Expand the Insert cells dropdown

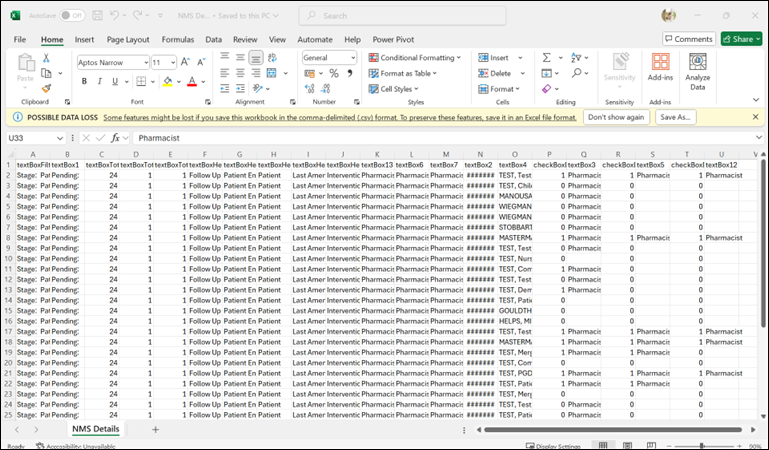pos(520,58)
